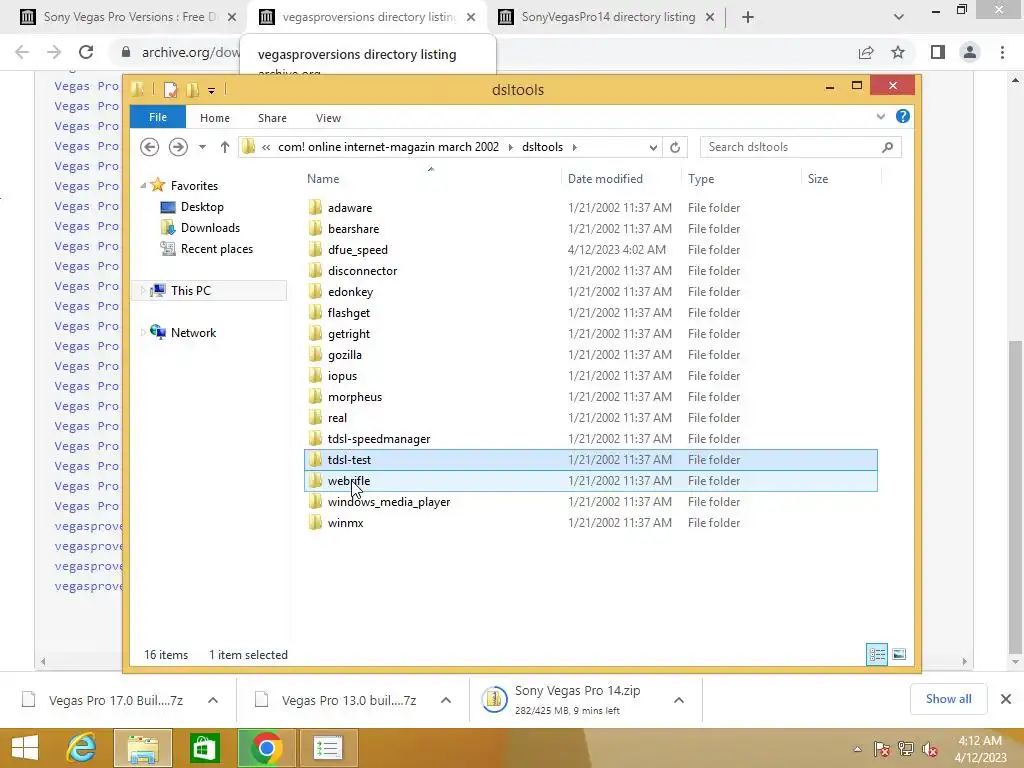This screenshot has width=1024, height=768.
Task: Open address bar history dropdown
Action: [x=653, y=148]
